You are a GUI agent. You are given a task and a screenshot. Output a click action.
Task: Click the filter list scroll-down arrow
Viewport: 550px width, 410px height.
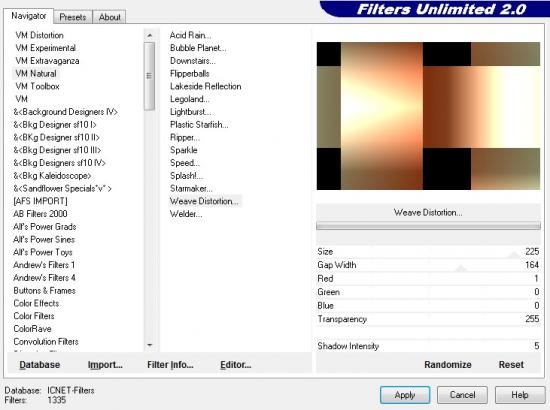click(149, 345)
